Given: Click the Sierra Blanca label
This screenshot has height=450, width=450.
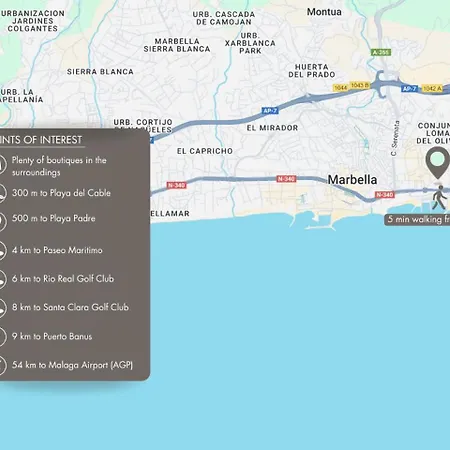Looking at the screenshot, I should point(100,72).
